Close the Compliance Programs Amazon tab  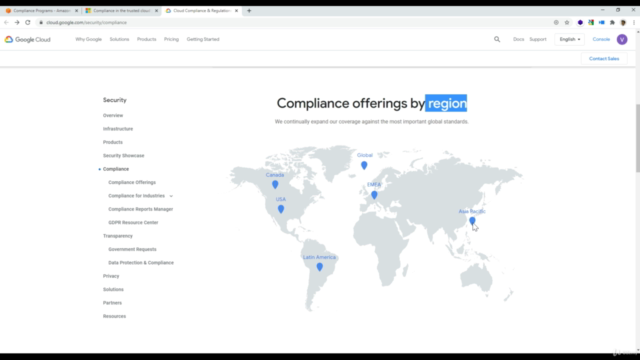[x=76, y=11]
